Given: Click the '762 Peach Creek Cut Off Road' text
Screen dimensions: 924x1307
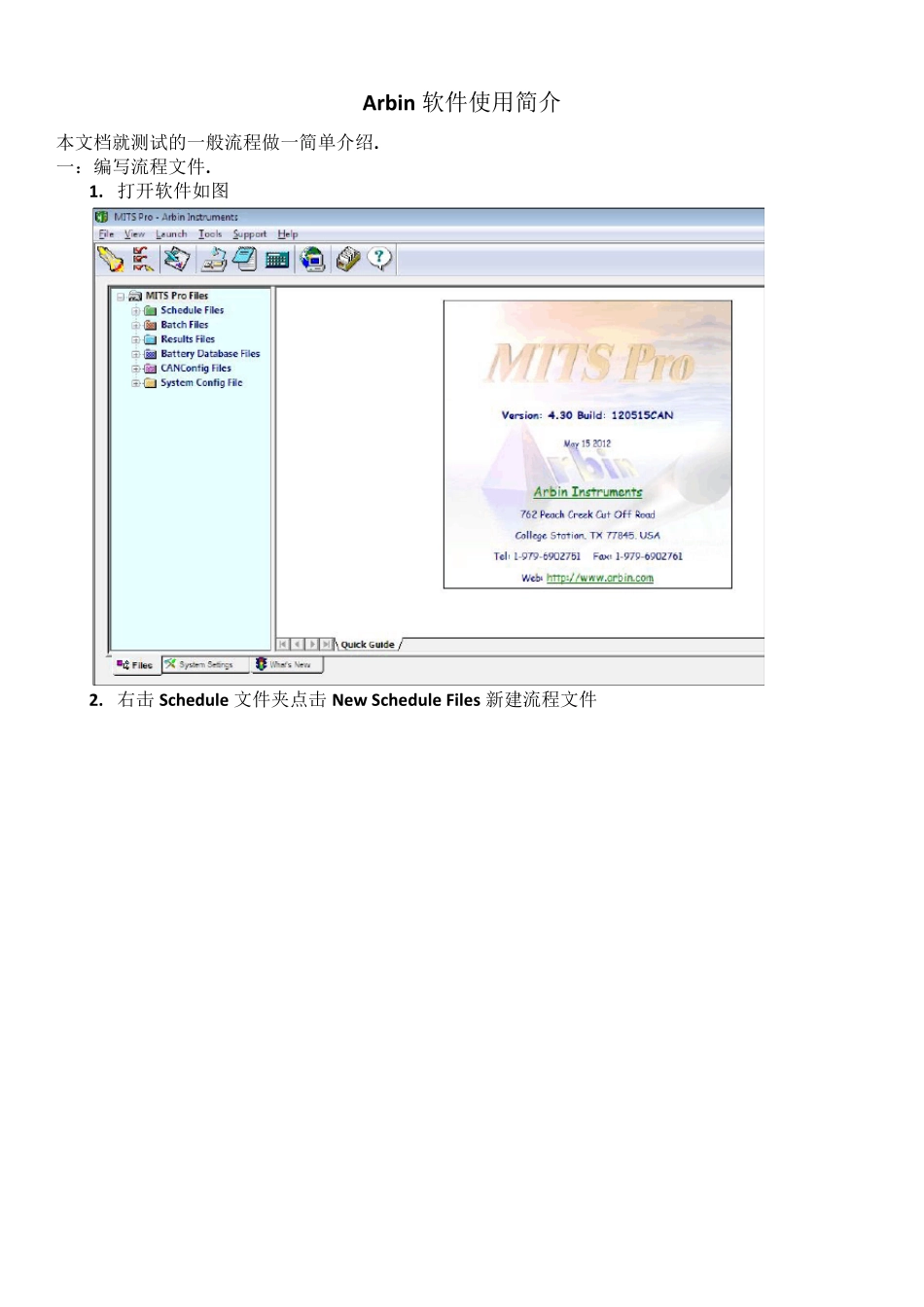Looking at the screenshot, I should (x=587, y=514).
